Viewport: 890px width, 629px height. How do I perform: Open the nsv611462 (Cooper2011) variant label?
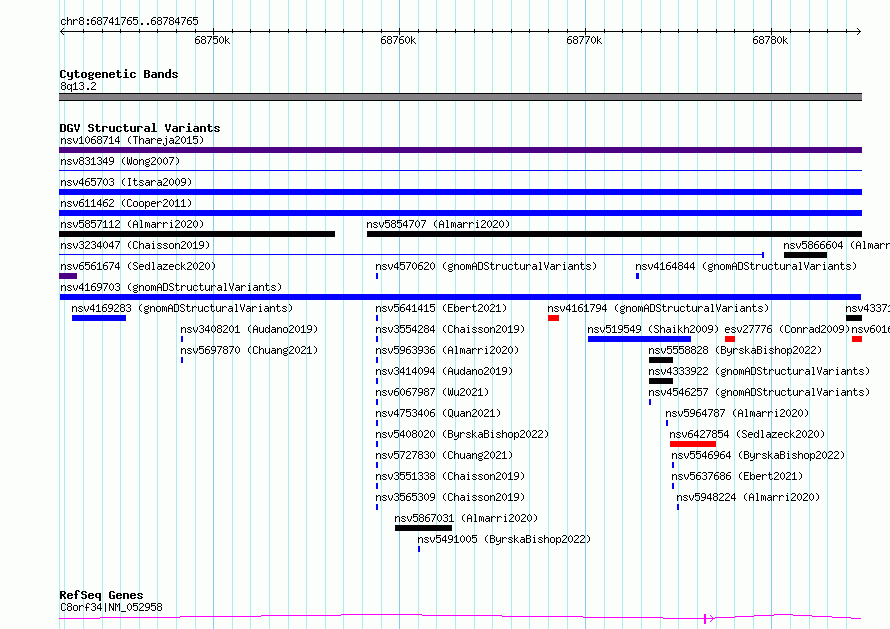point(126,203)
